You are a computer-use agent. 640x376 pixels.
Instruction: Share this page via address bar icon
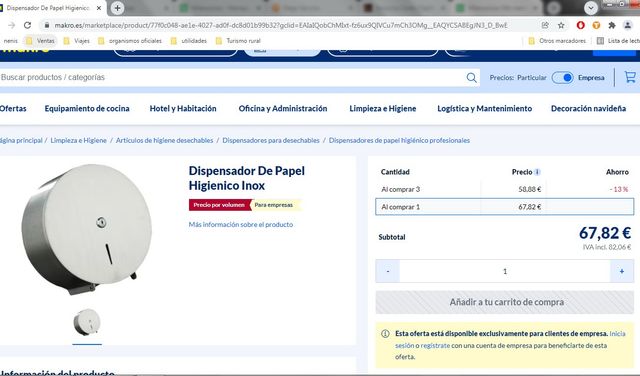coord(545,25)
